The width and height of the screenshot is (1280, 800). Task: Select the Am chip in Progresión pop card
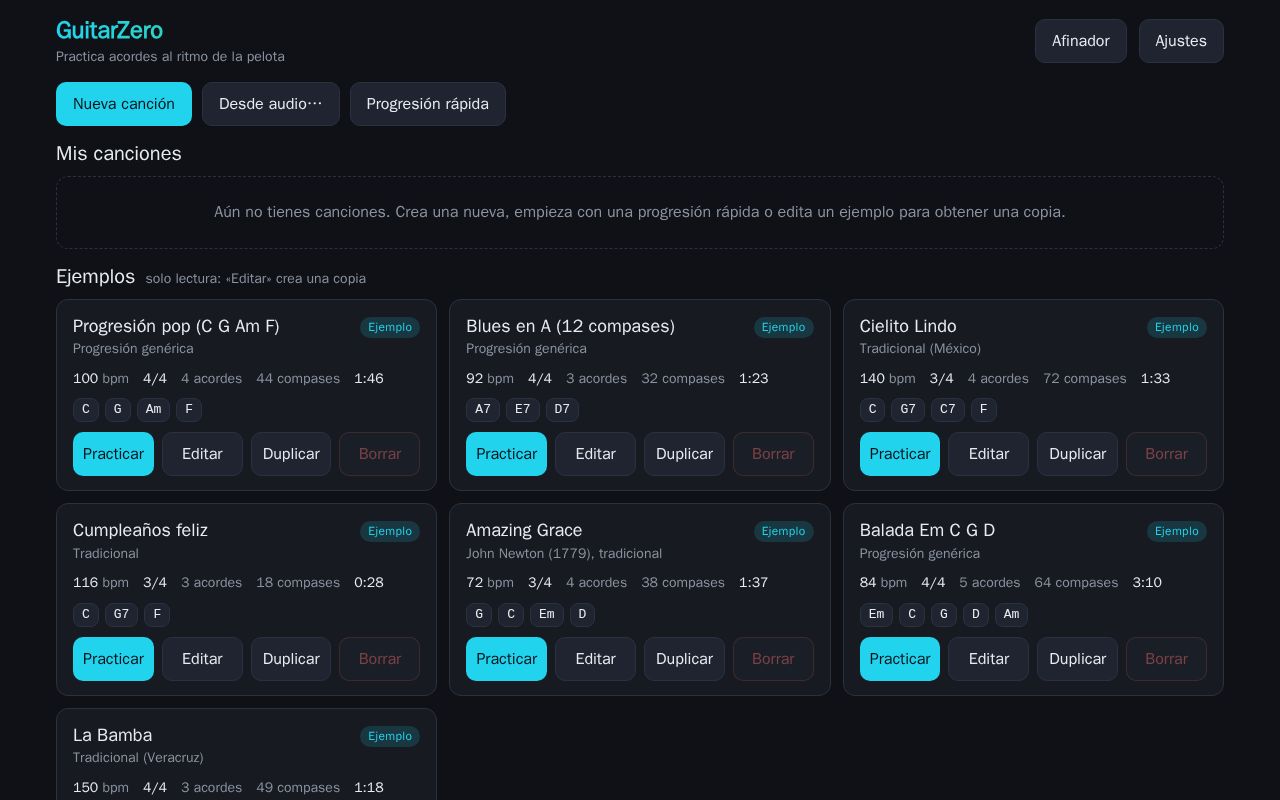(153, 410)
